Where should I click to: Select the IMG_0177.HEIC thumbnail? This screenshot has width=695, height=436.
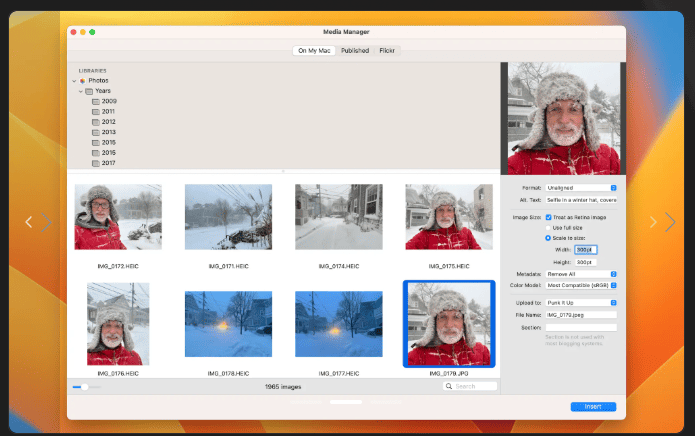point(339,324)
